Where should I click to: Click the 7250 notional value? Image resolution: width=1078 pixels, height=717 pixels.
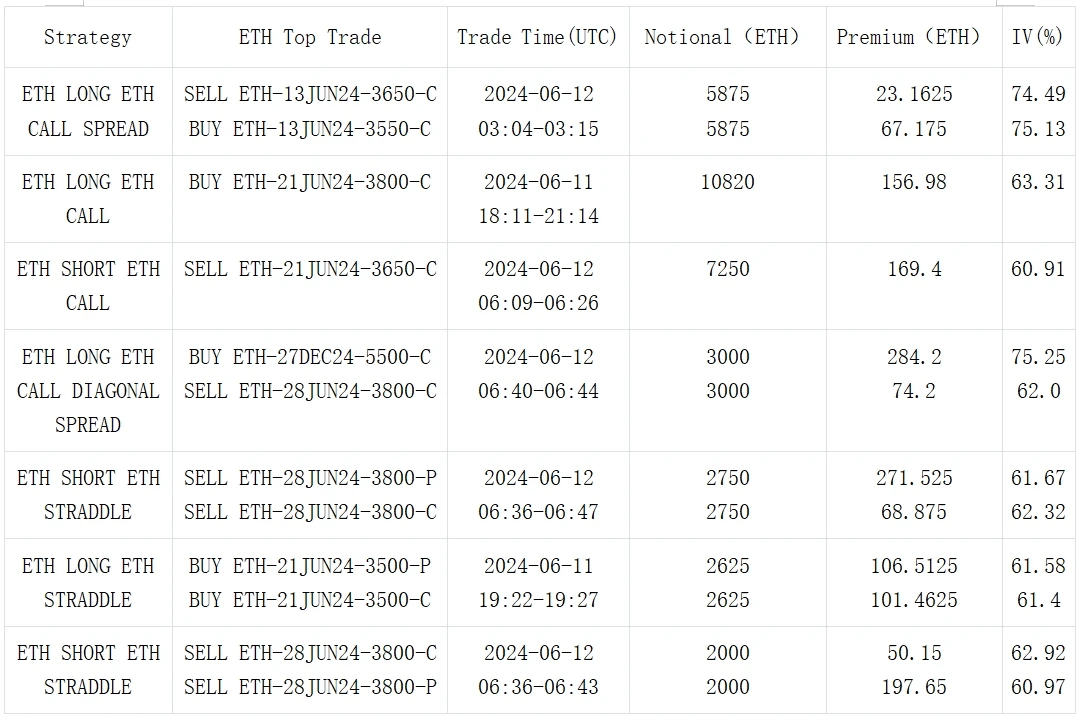[727, 269]
